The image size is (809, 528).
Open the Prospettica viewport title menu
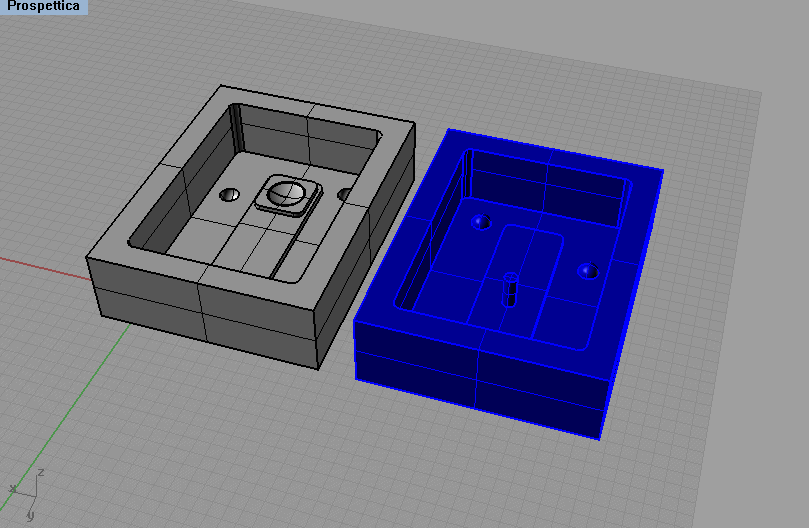pos(43,6)
